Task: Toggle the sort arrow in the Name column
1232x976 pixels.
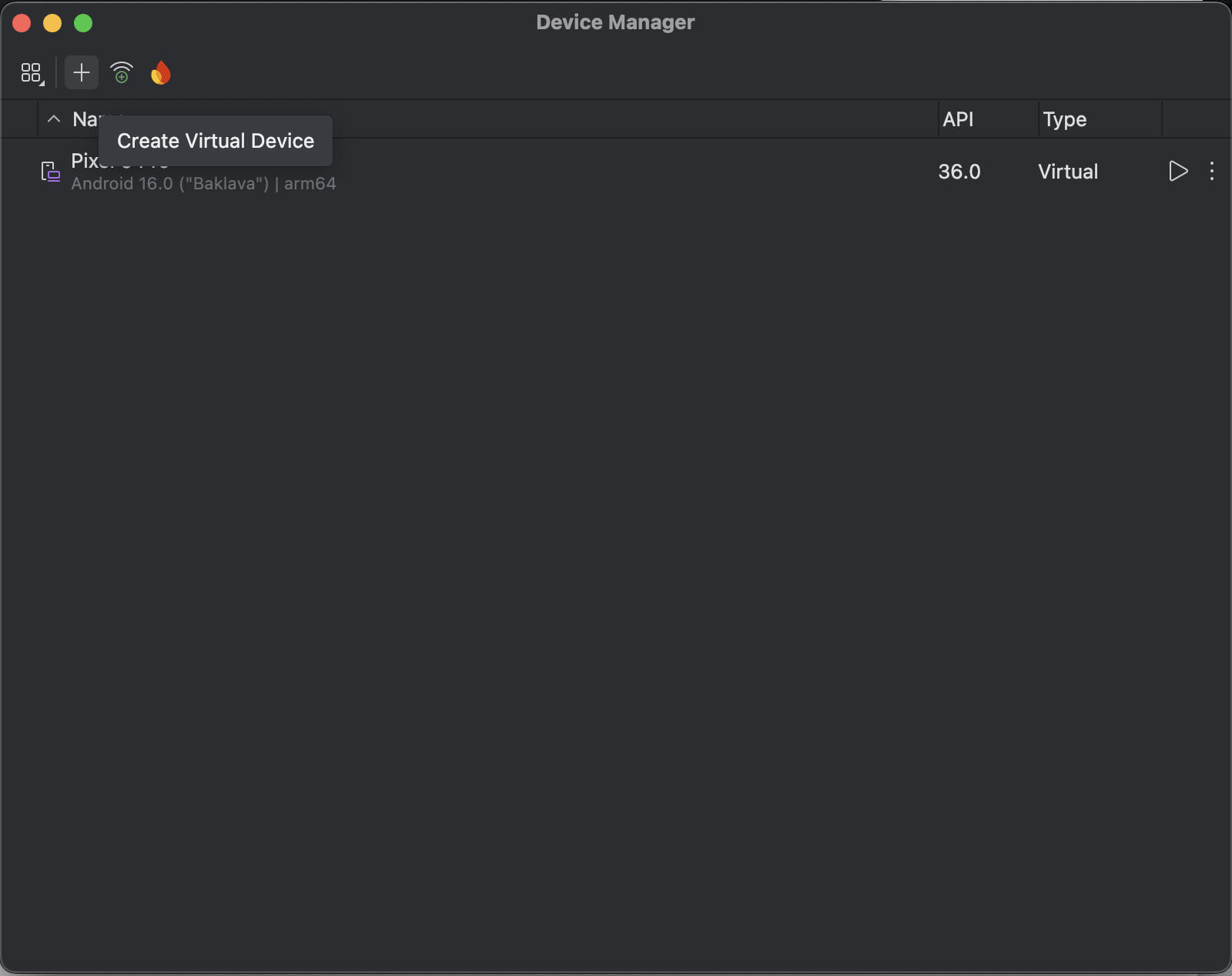Action: point(54,119)
